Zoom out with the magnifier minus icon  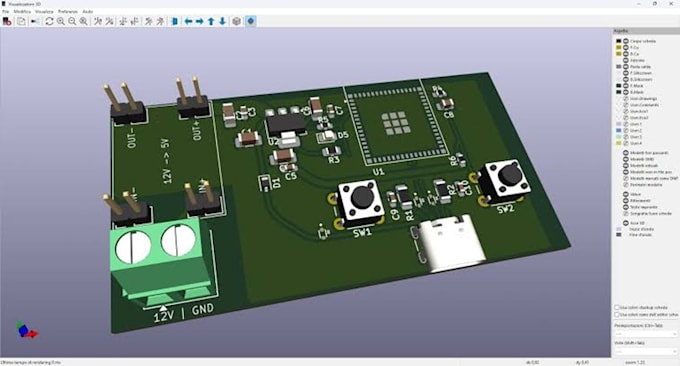pos(72,21)
